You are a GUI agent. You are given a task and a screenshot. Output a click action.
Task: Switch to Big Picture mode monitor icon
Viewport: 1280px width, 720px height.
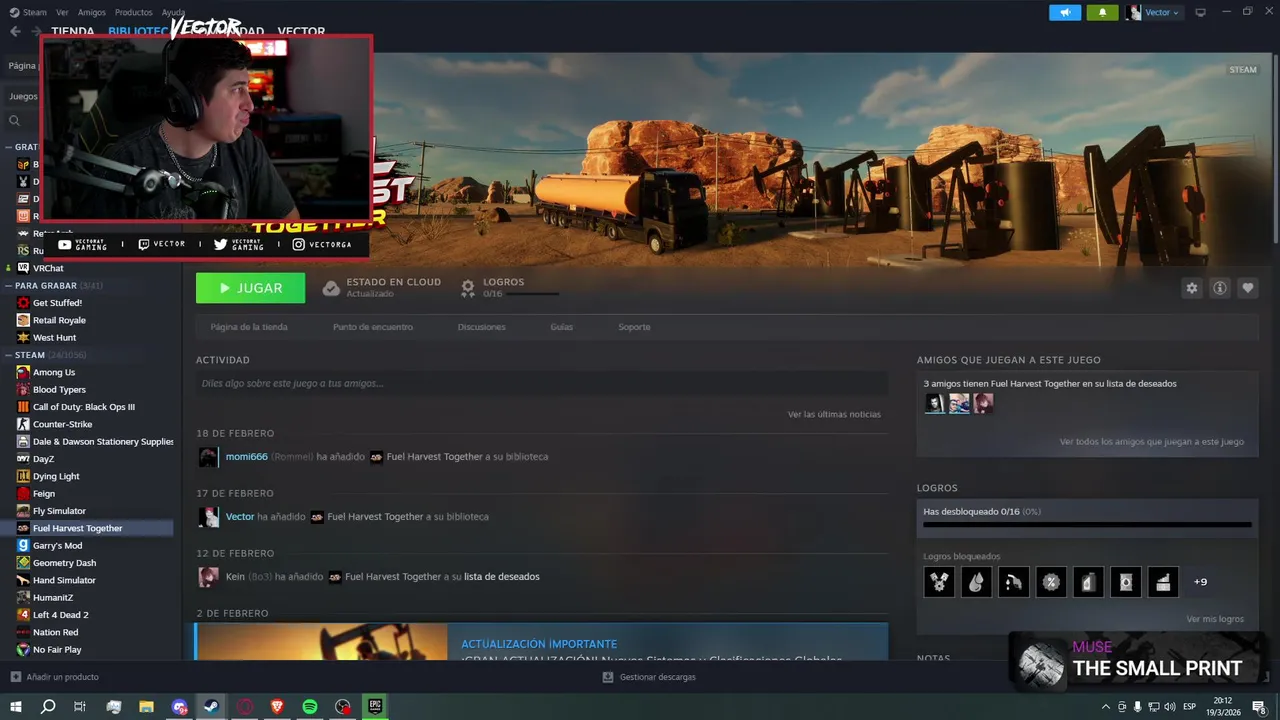click(x=1201, y=12)
